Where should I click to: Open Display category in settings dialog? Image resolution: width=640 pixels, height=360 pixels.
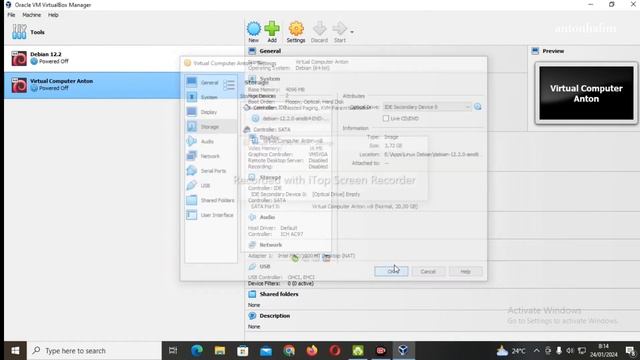(x=210, y=112)
